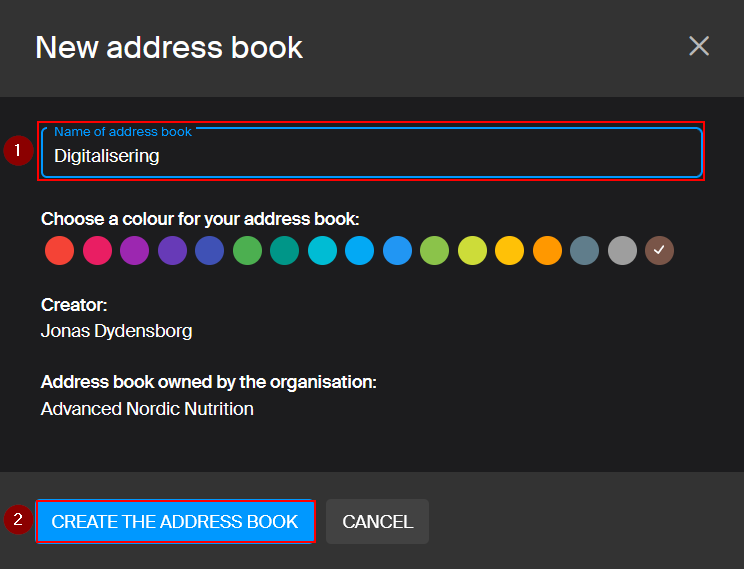Screen dimensions: 744x569
Task: Choose the red colour swatch
Action: tap(59, 251)
